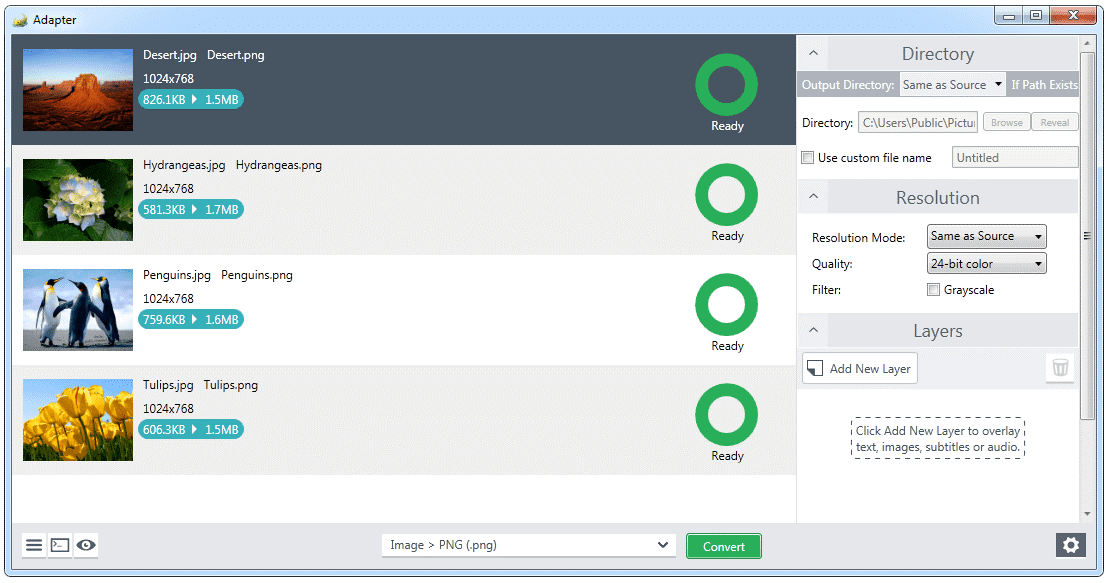Collapse the Directory panel

click(x=813, y=53)
